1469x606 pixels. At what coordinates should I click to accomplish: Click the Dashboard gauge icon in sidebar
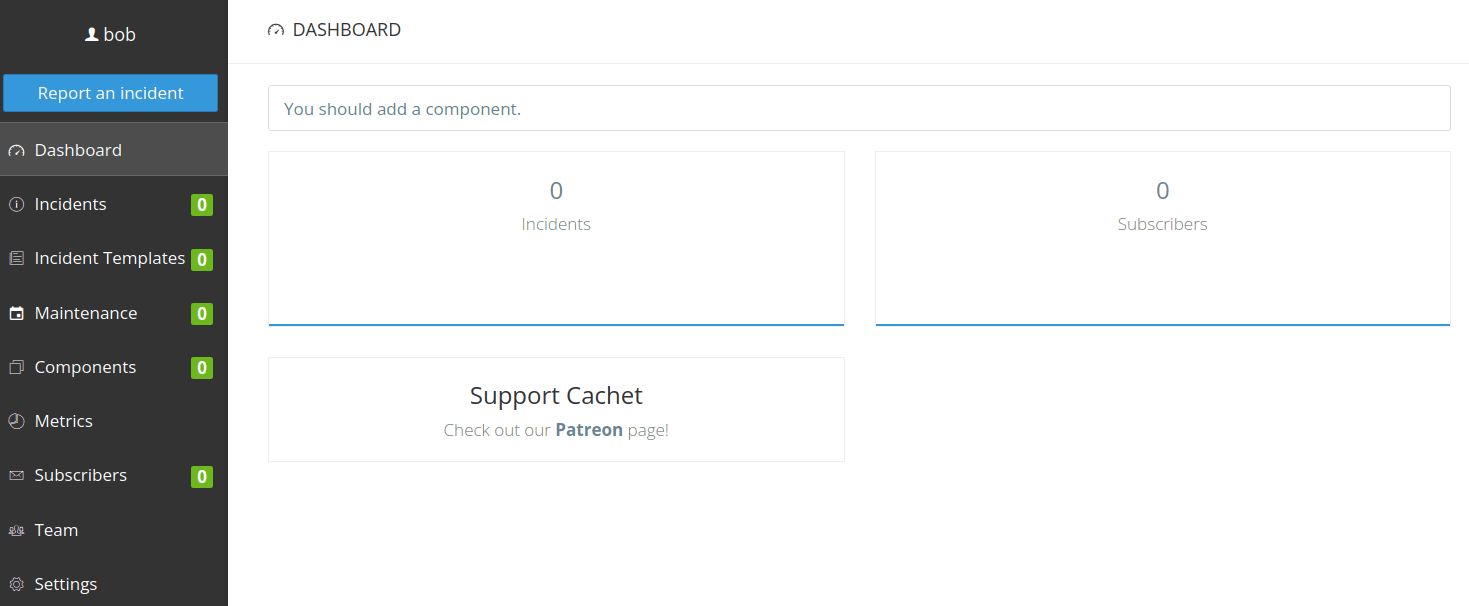pyautogui.click(x=16, y=151)
